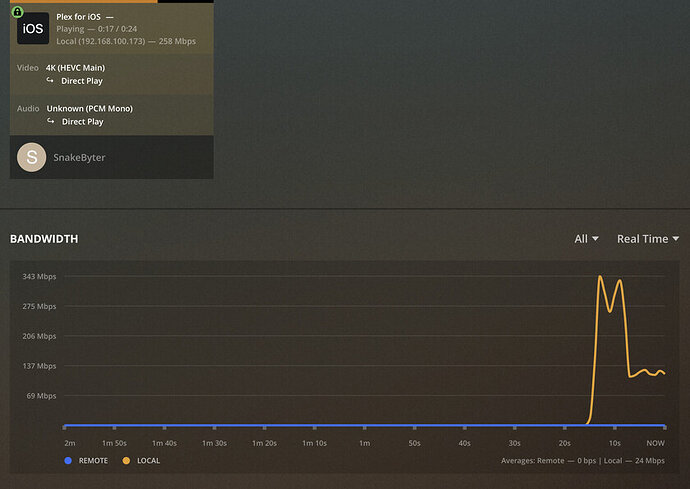Click the orange playback progress bar

pyautogui.click(x=84, y=1)
